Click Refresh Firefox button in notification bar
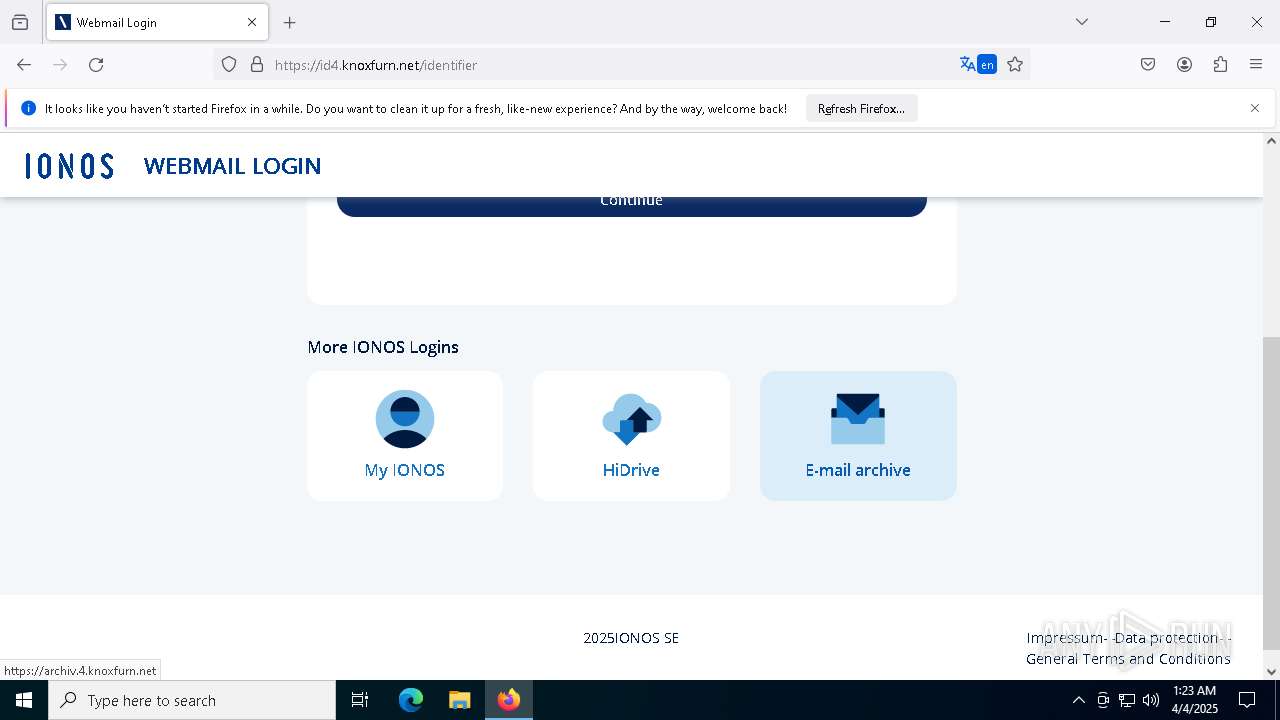This screenshot has height=720, width=1280. point(861,109)
